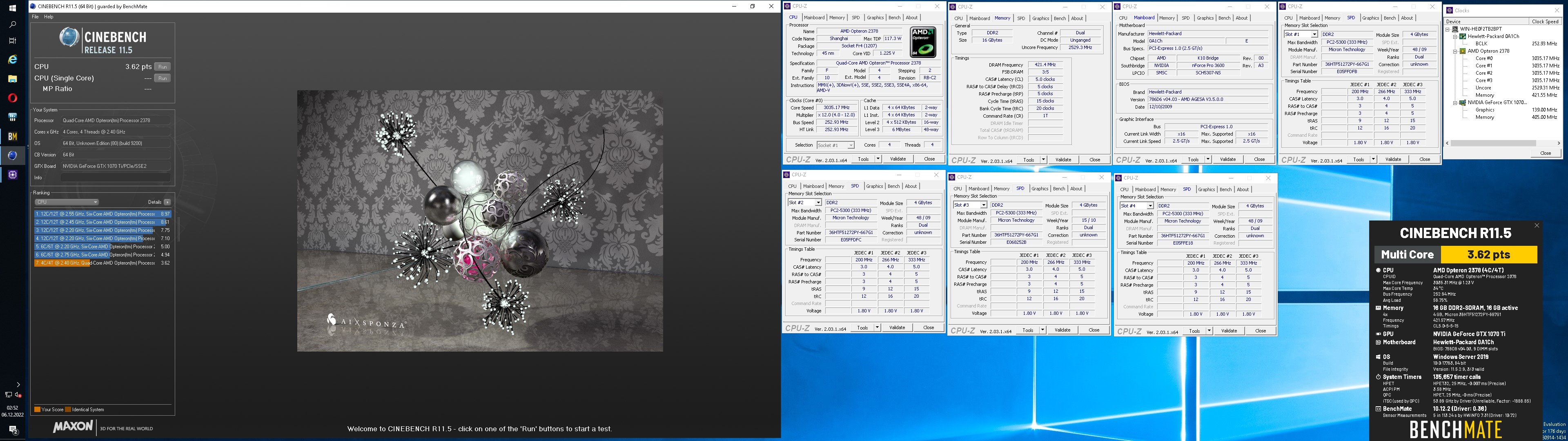Viewport: 1568px width, 441px height.
Task: Open Cinebench File menu
Action: 35,17
